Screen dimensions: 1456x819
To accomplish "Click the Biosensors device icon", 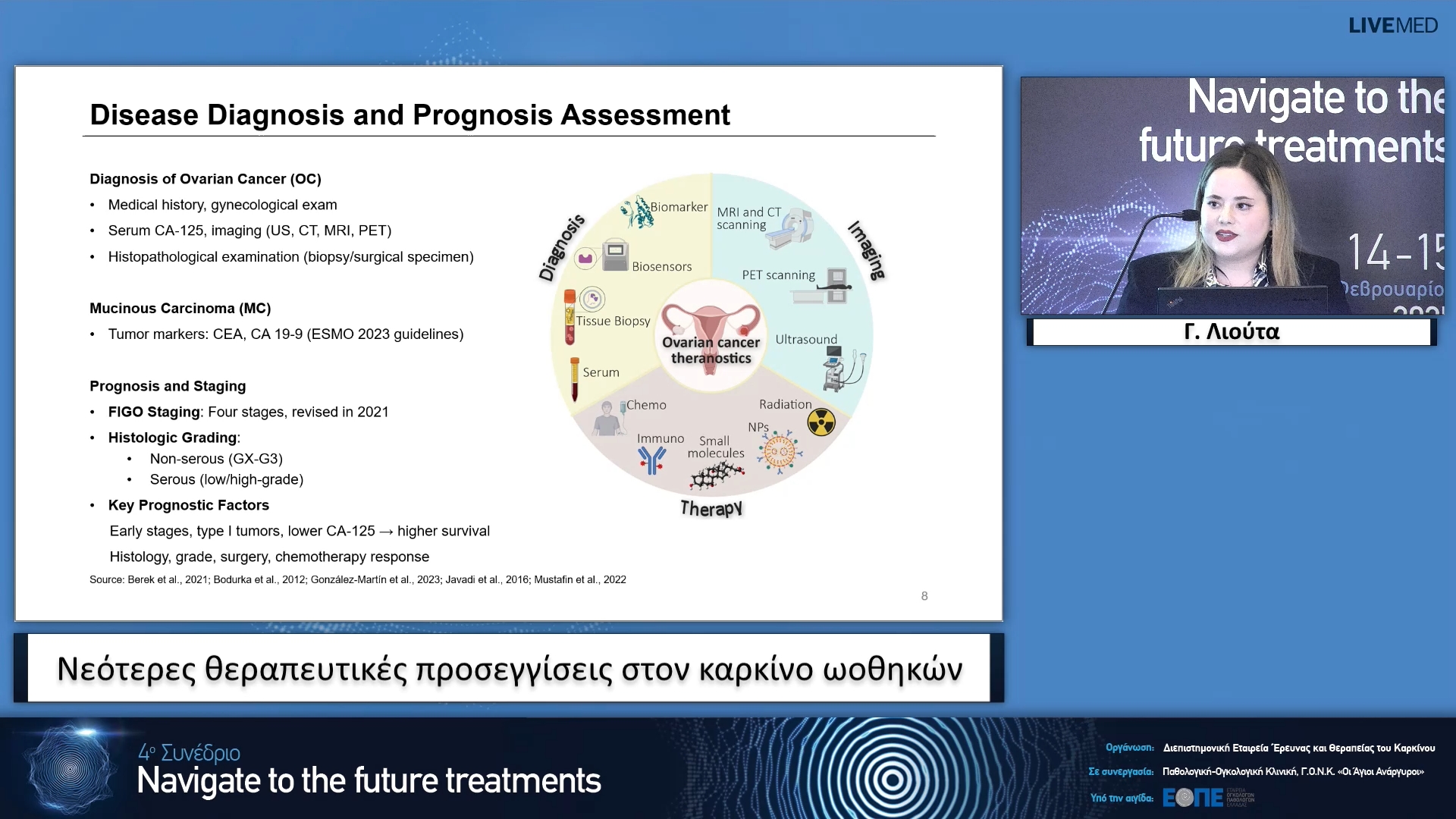I will (615, 255).
